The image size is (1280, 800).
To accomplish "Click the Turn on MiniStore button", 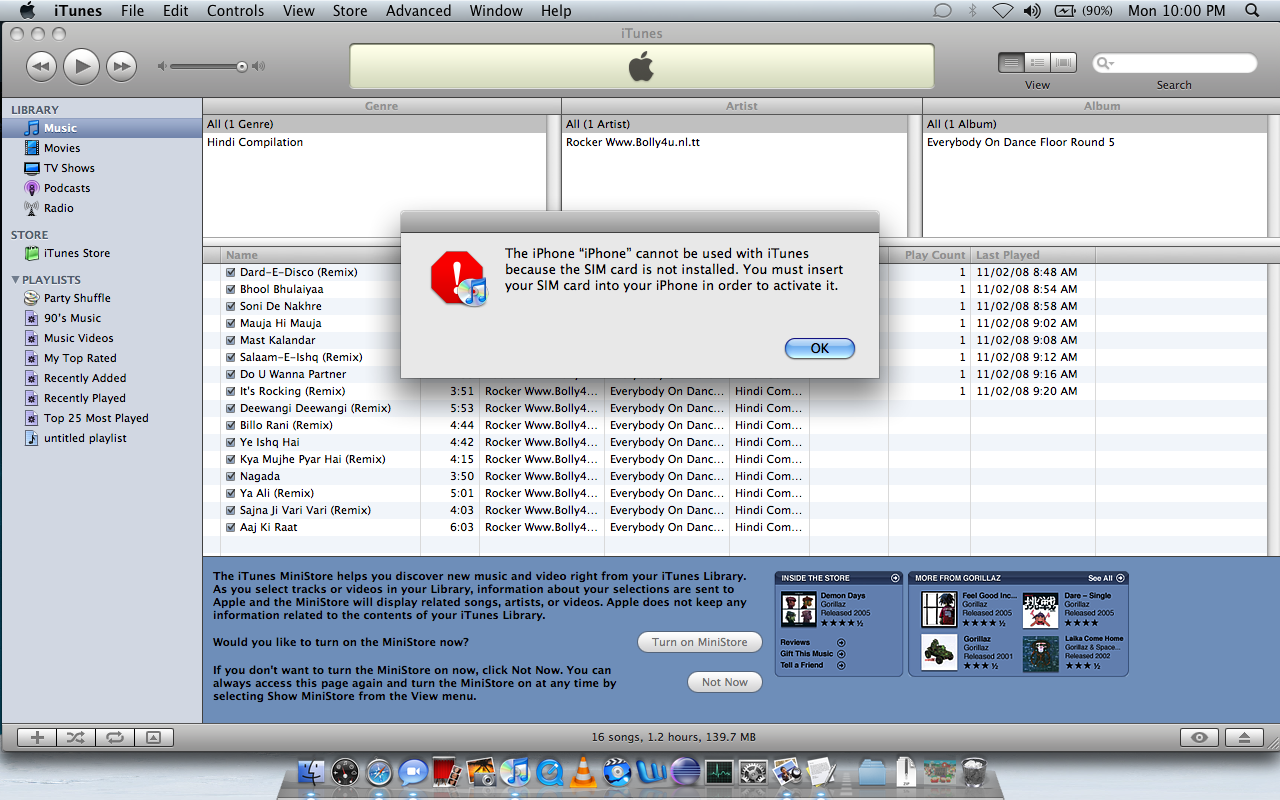I will [700, 642].
